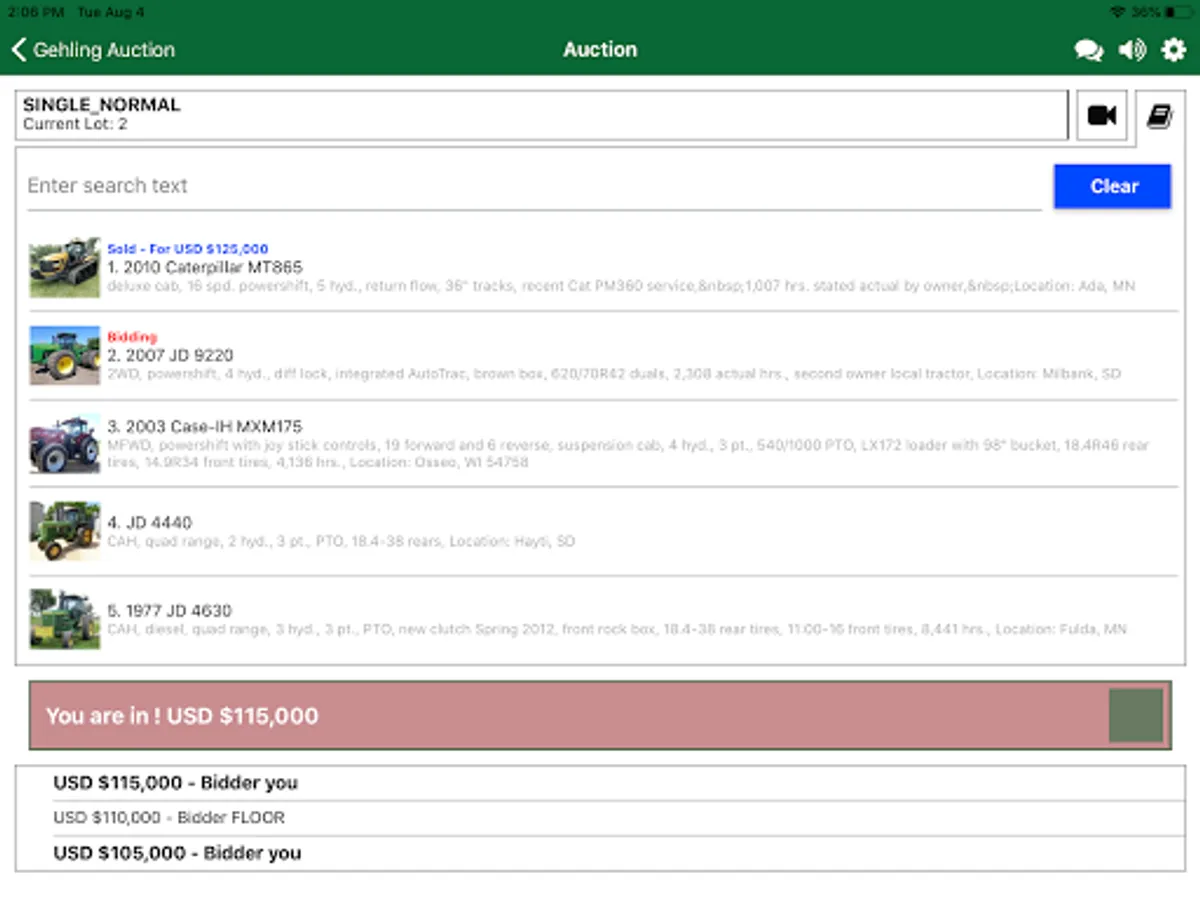Viewport: 1200px width, 900px height.
Task: Click the JD 9220 description text
Action: coord(614,374)
